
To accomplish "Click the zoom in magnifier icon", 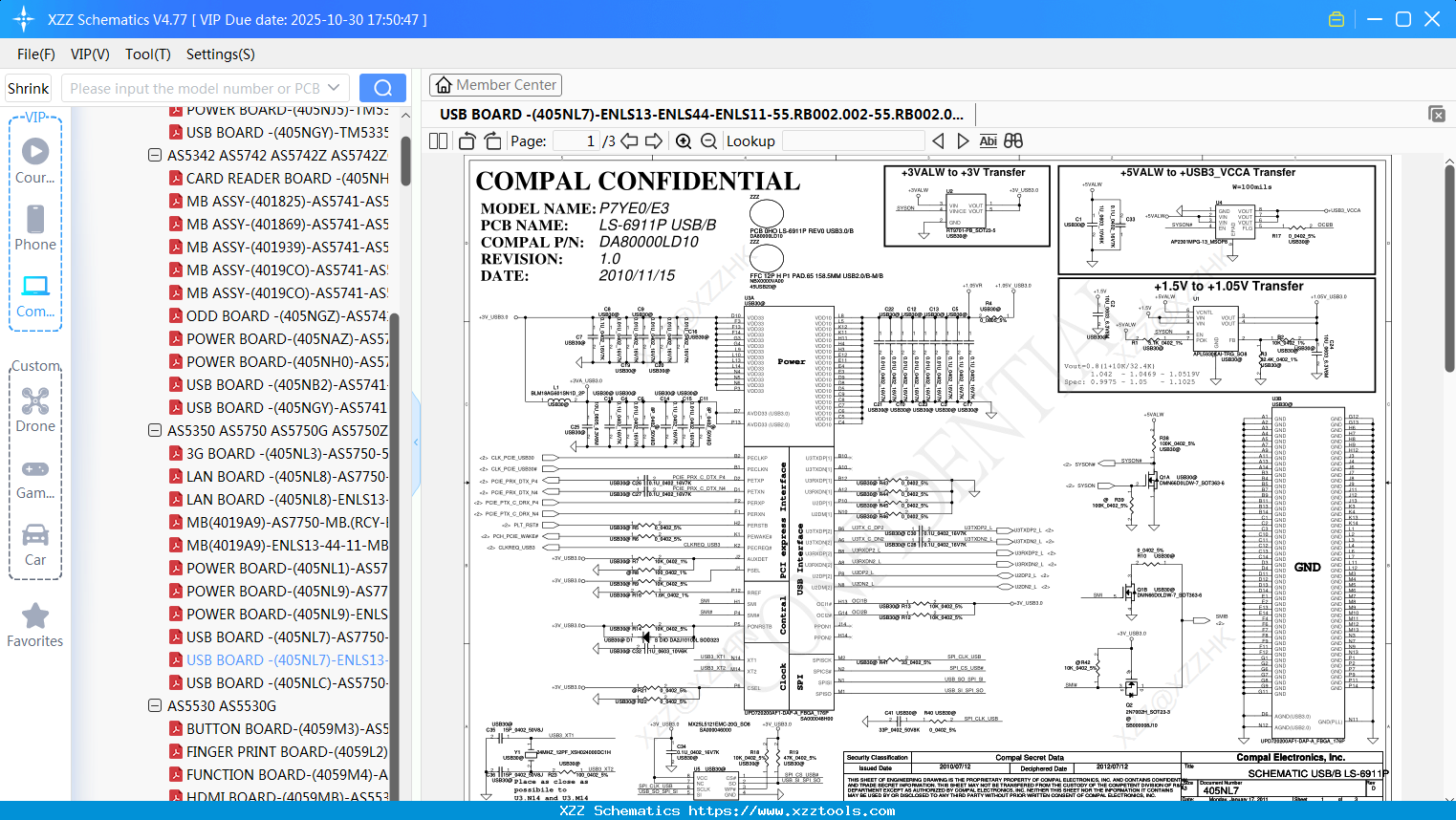I will 684,141.
